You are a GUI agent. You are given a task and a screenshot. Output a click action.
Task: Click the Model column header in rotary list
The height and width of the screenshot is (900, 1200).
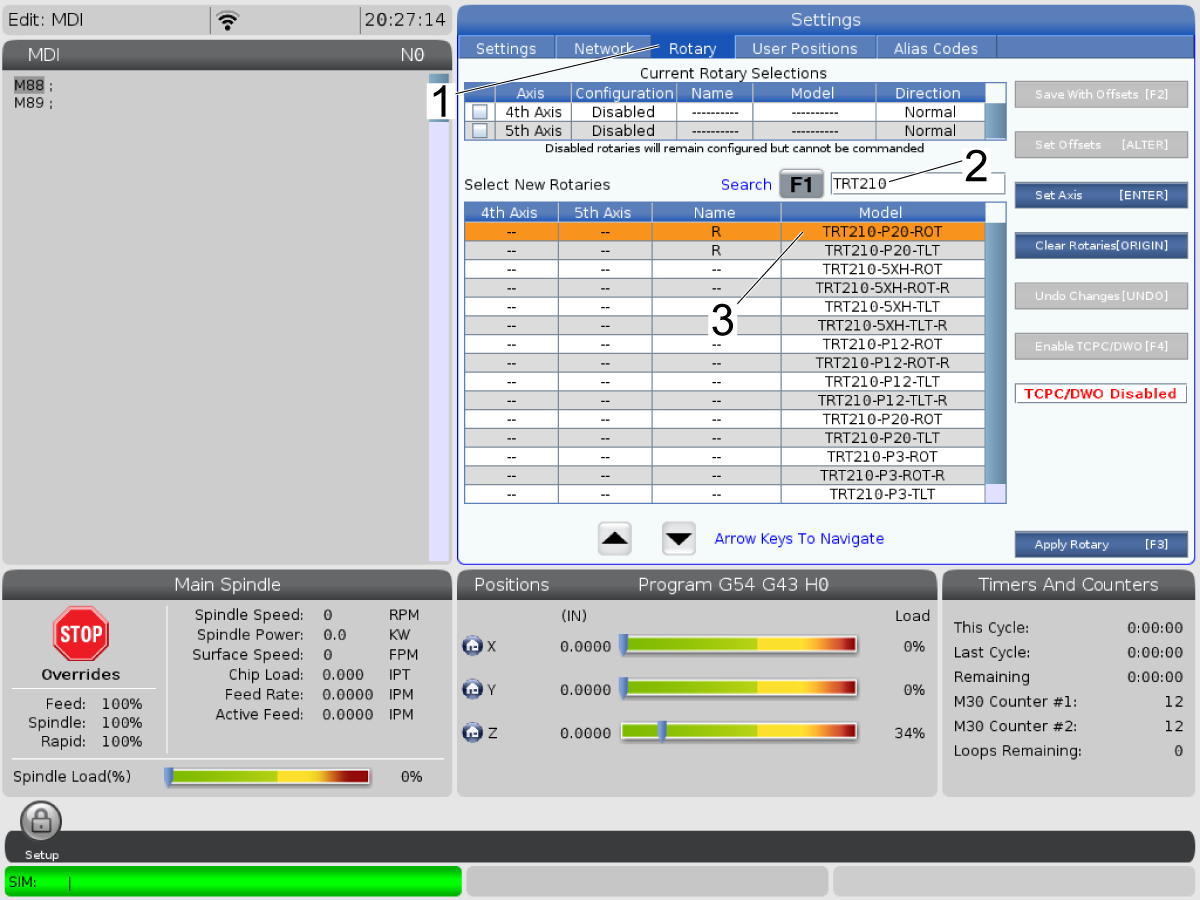[881, 212]
